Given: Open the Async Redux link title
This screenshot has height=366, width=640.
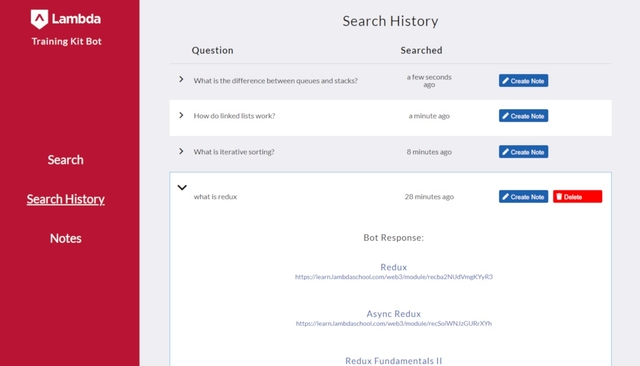Looking at the screenshot, I should coord(393,313).
